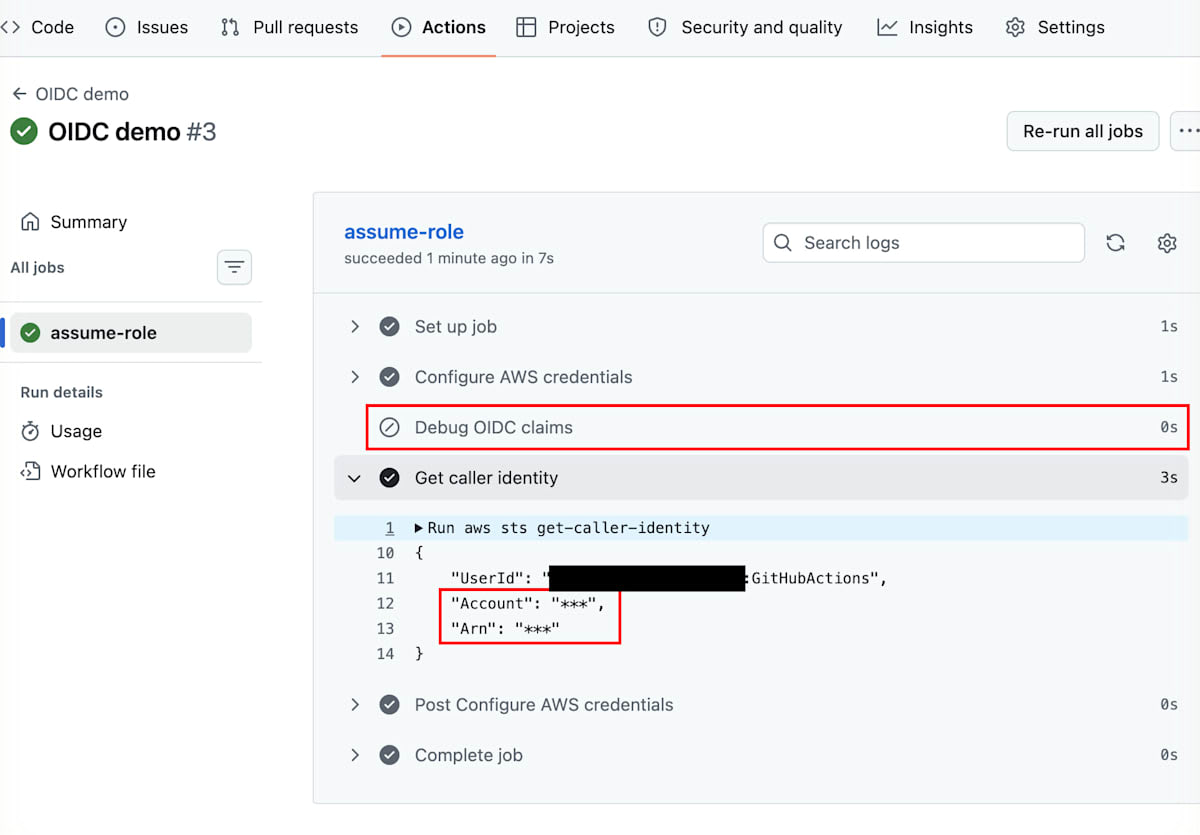Click the Set up job success checkmark
1200x835 pixels.
click(390, 327)
